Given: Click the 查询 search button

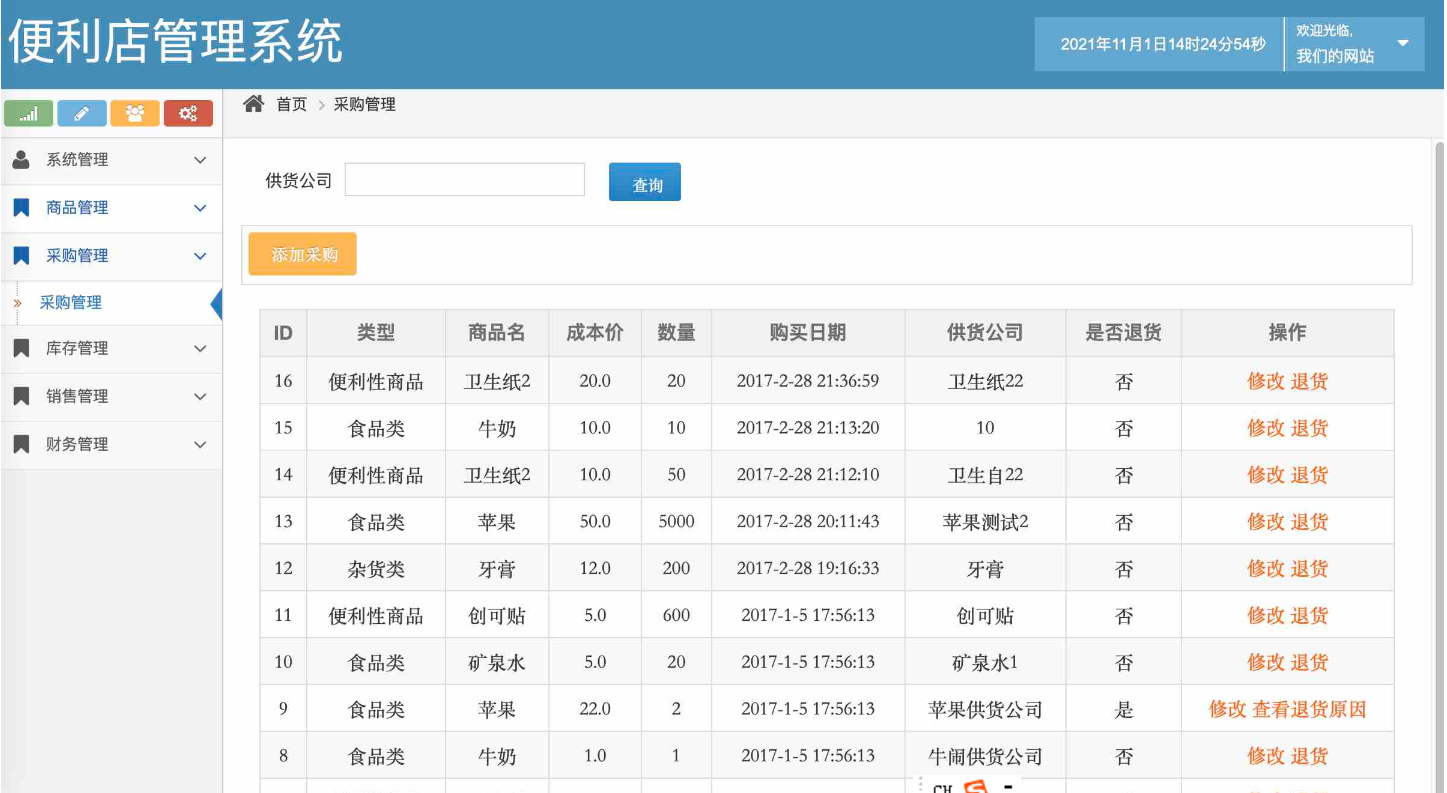Looking at the screenshot, I should [645, 182].
